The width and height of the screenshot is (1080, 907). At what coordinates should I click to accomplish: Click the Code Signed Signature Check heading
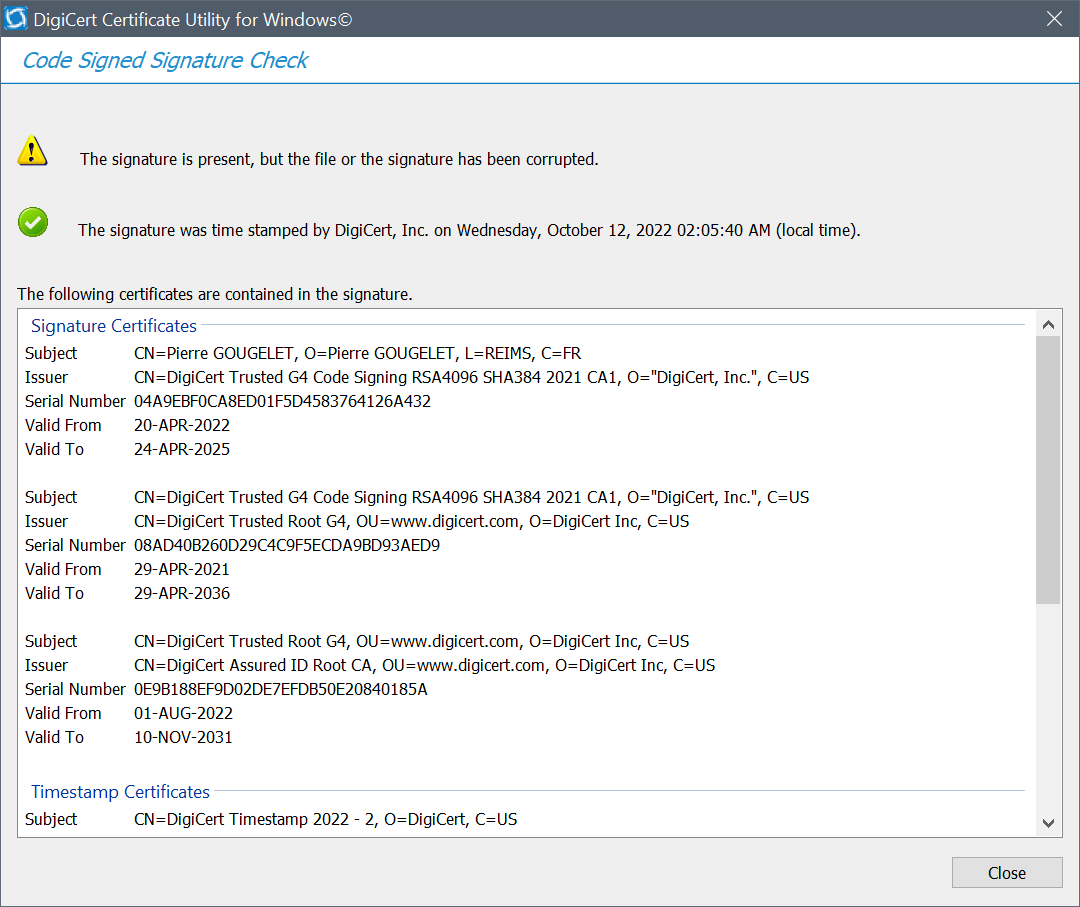[x=165, y=60]
